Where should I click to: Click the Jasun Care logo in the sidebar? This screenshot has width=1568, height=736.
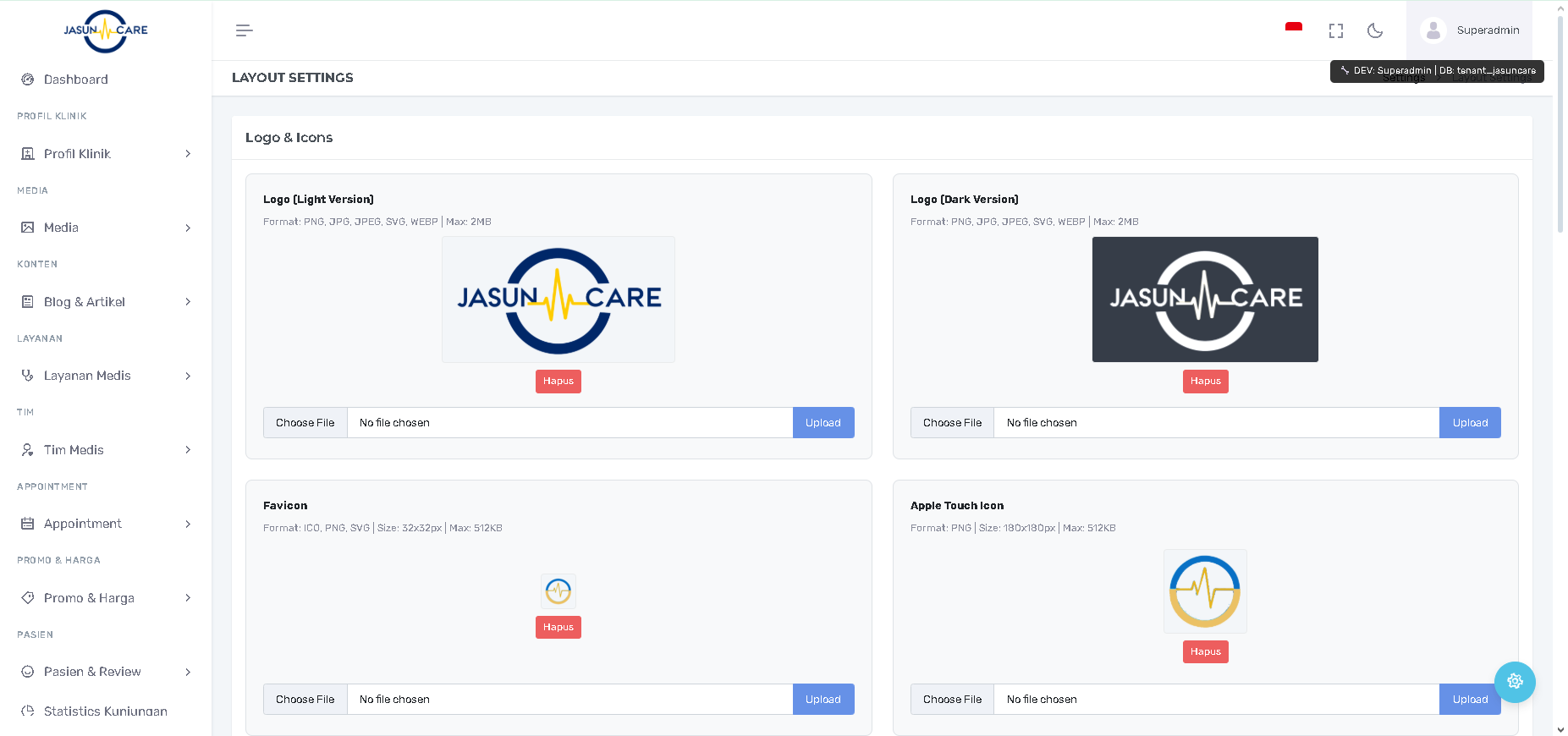106,31
